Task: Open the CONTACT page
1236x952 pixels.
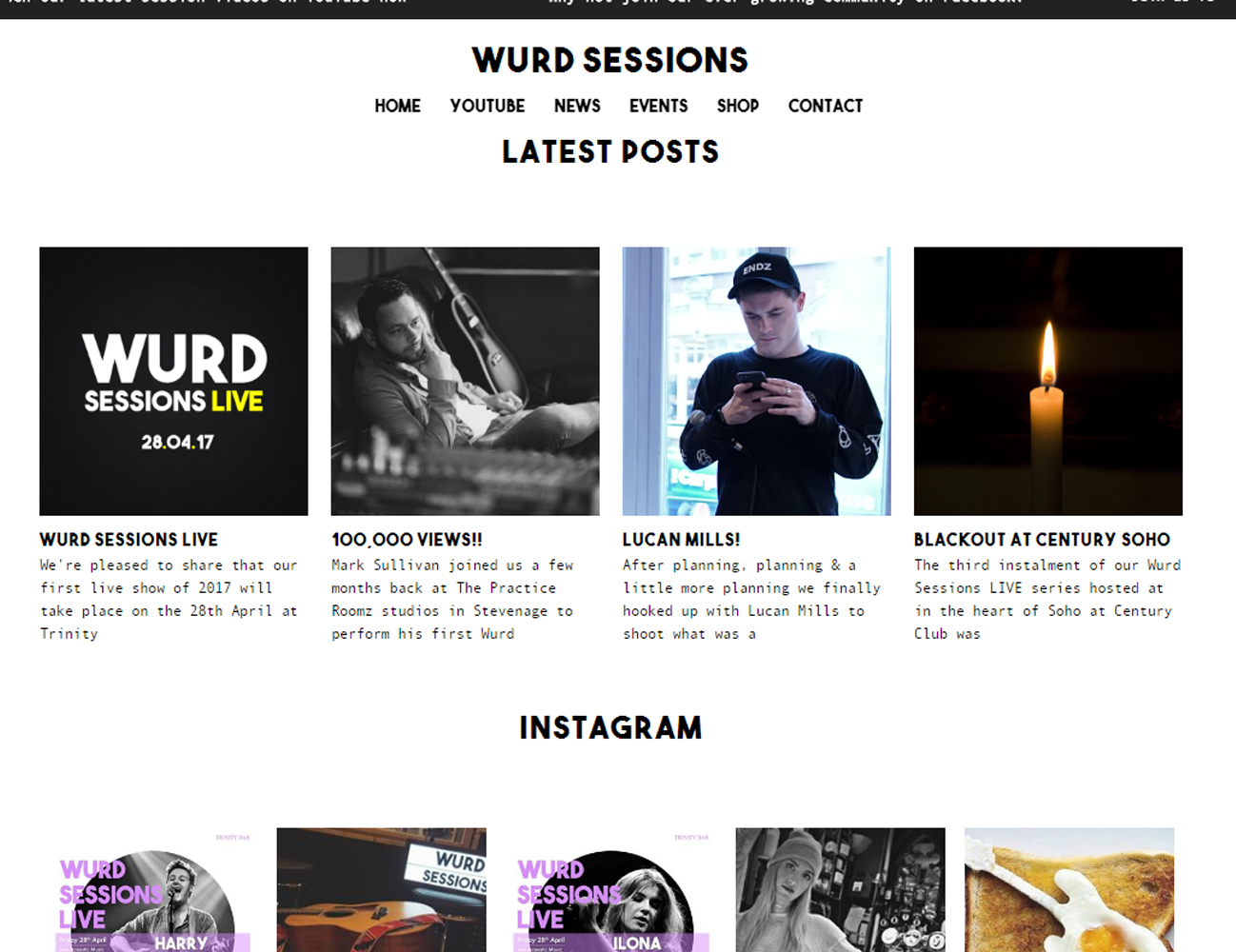Action: (x=826, y=106)
